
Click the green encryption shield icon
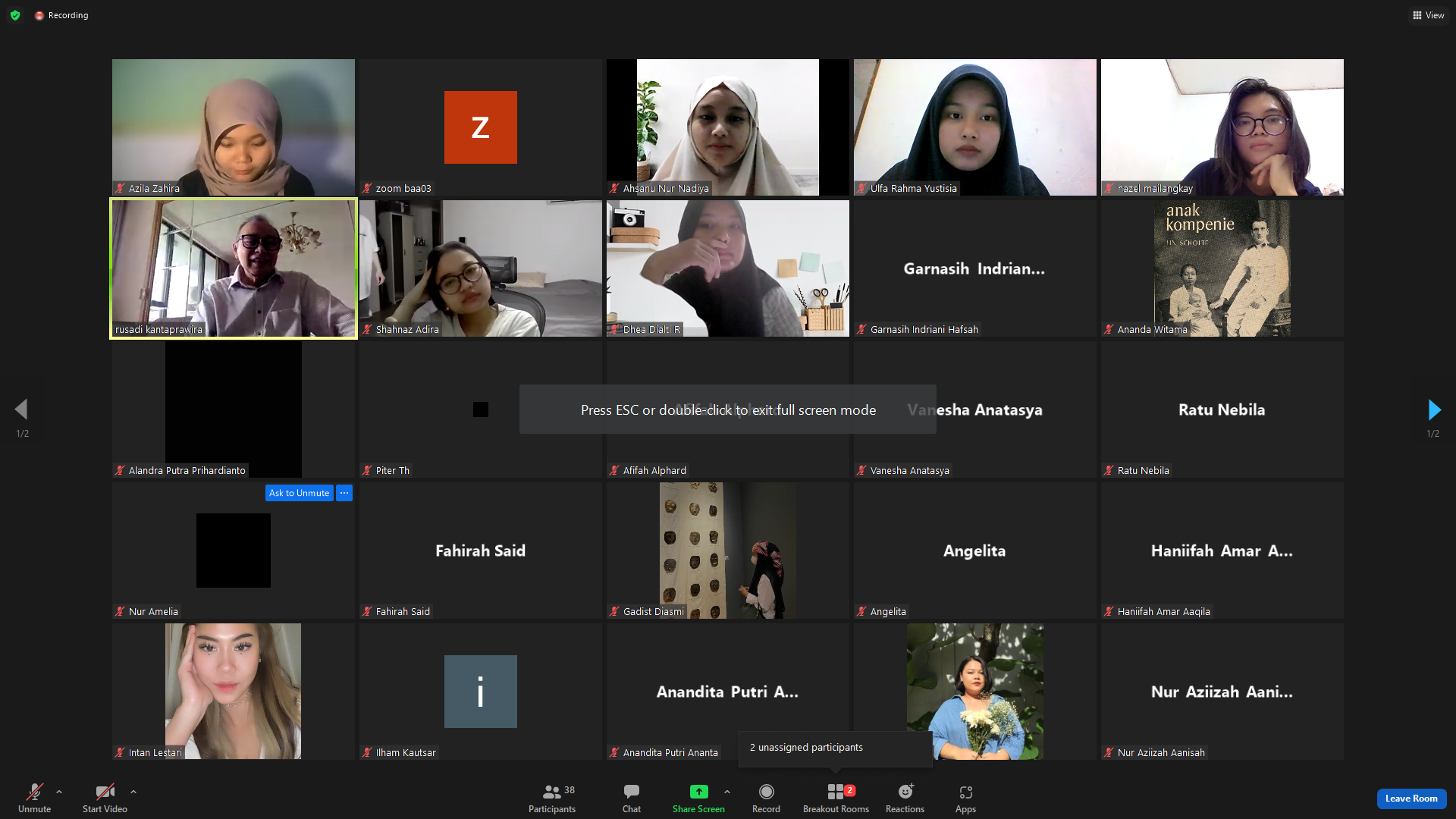point(15,15)
